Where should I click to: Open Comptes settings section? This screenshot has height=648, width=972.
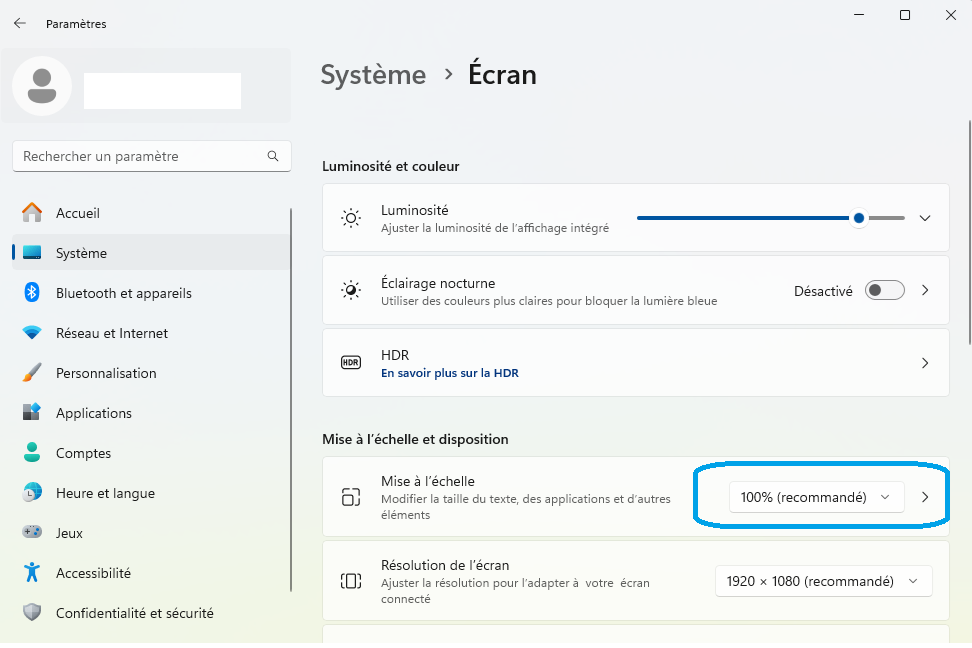point(151,453)
